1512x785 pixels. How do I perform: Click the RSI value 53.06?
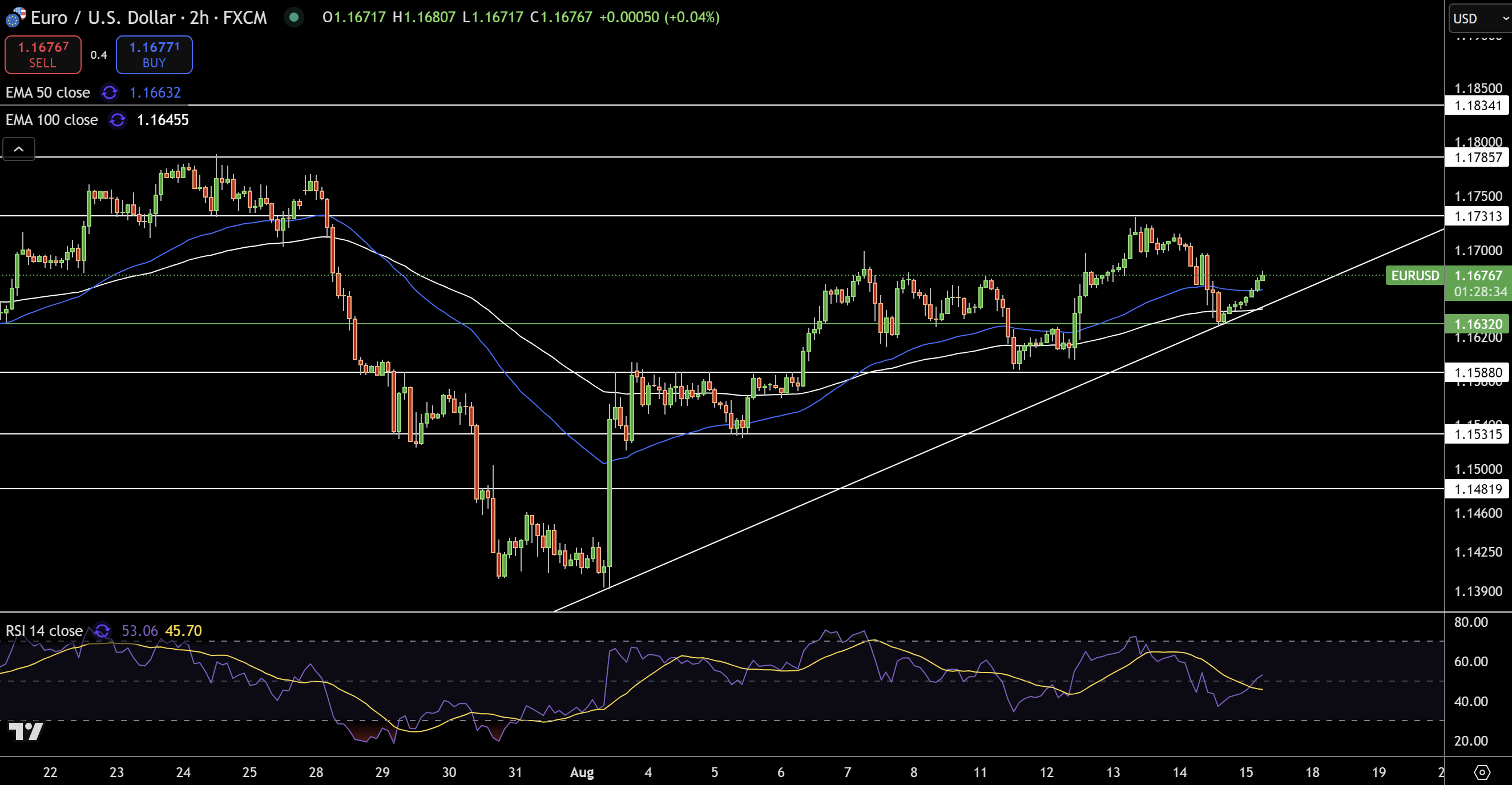click(140, 631)
